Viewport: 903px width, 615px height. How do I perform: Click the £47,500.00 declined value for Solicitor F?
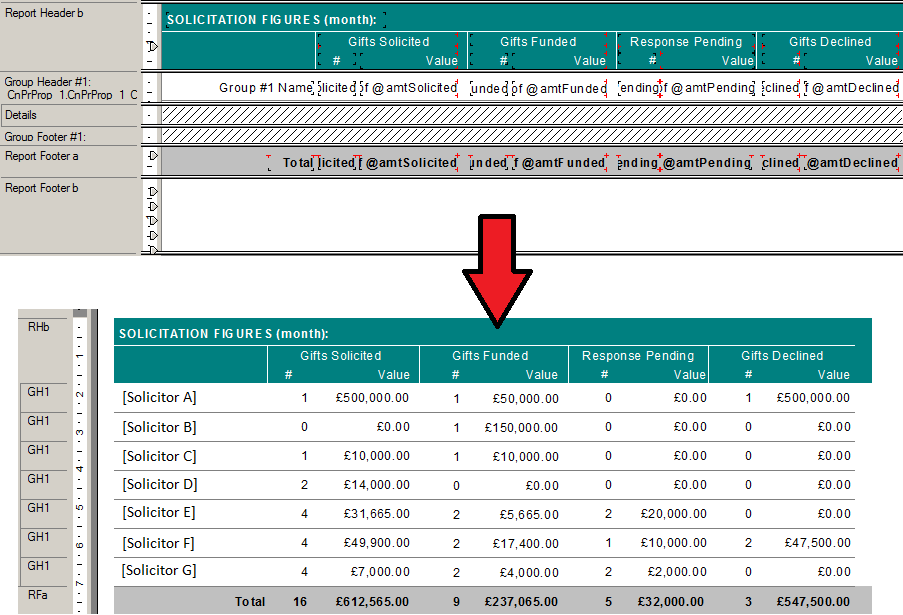pyautogui.click(x=817, y=542)
